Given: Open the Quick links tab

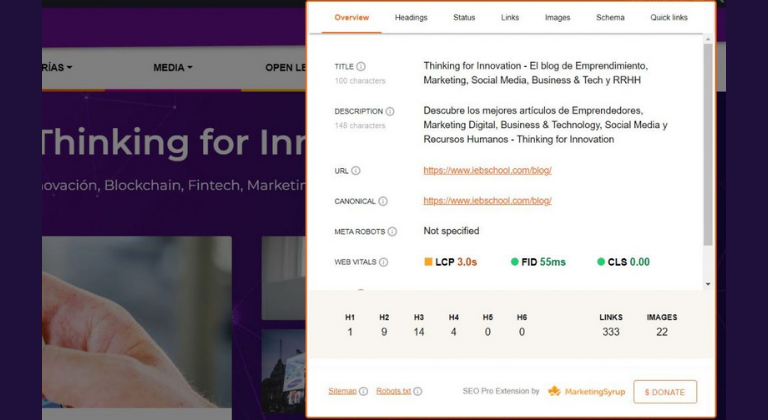Looking at the screenshot, I should [x=669, y=18].
